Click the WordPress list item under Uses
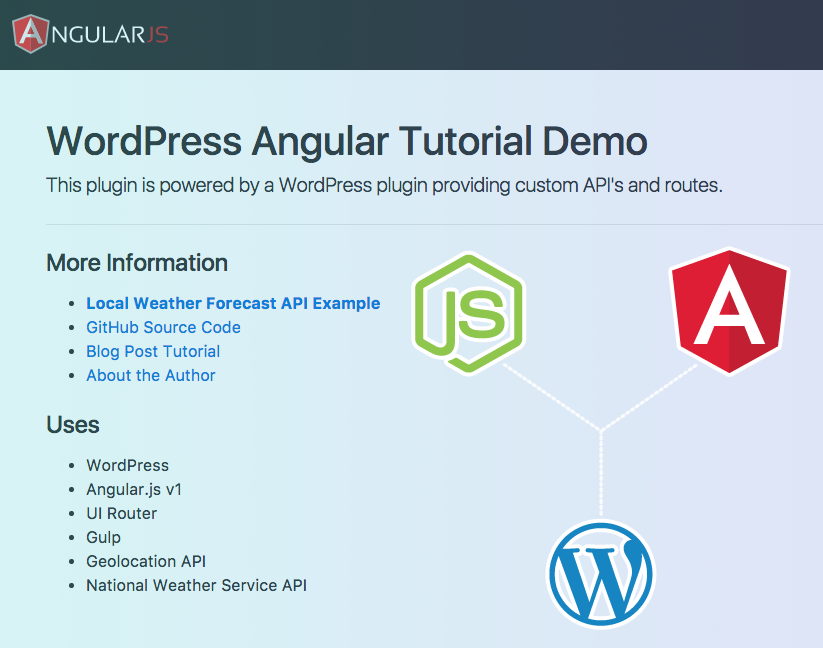This screenshot has height=648, width=823. (x=128, y=465)
